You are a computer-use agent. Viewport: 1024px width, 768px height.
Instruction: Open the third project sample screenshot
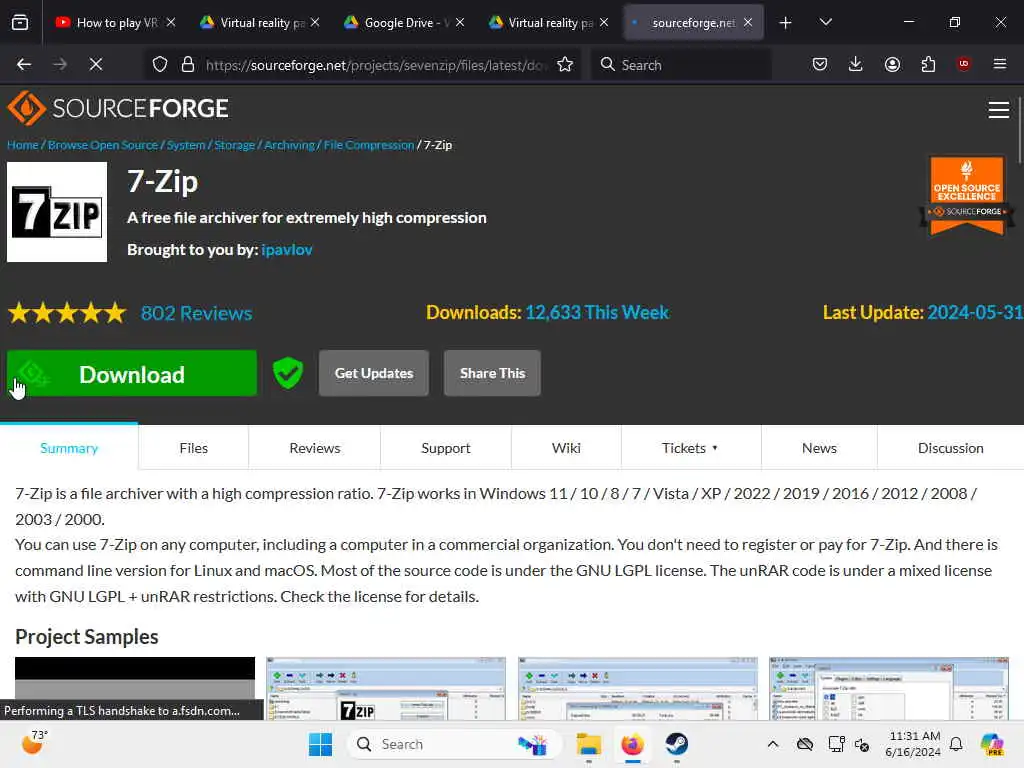[x=638, y=688]
